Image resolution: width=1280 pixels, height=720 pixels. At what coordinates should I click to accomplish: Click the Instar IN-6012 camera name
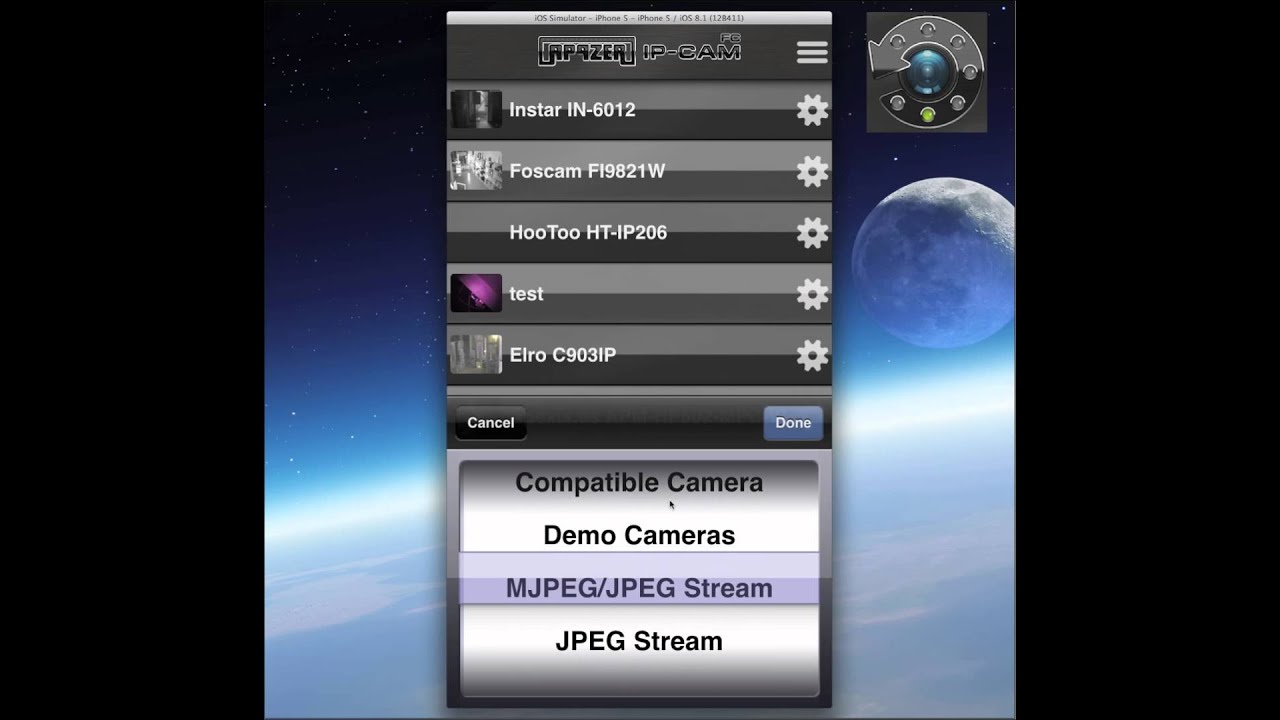[572, 110]
